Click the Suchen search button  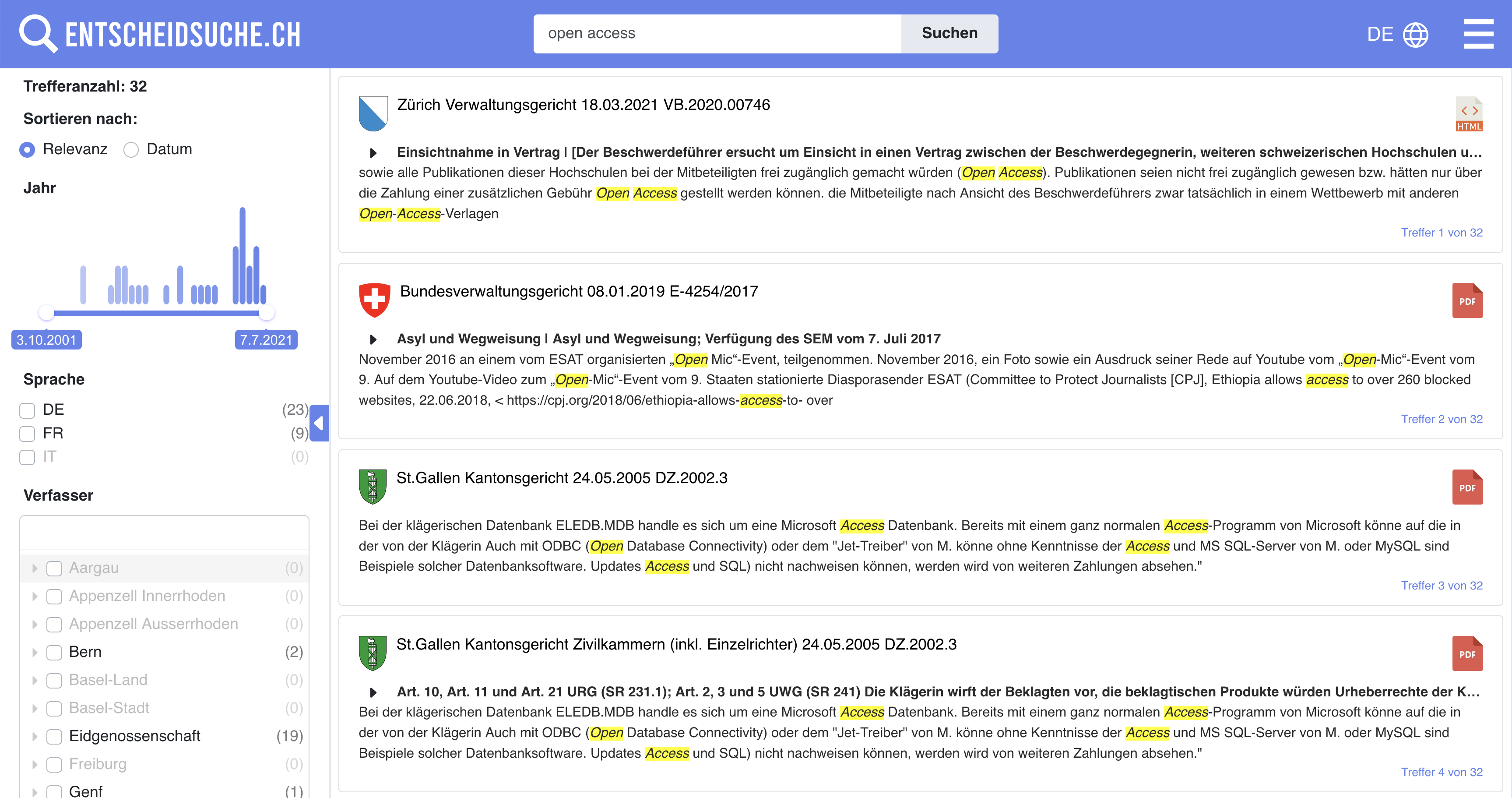click(949, 33)
